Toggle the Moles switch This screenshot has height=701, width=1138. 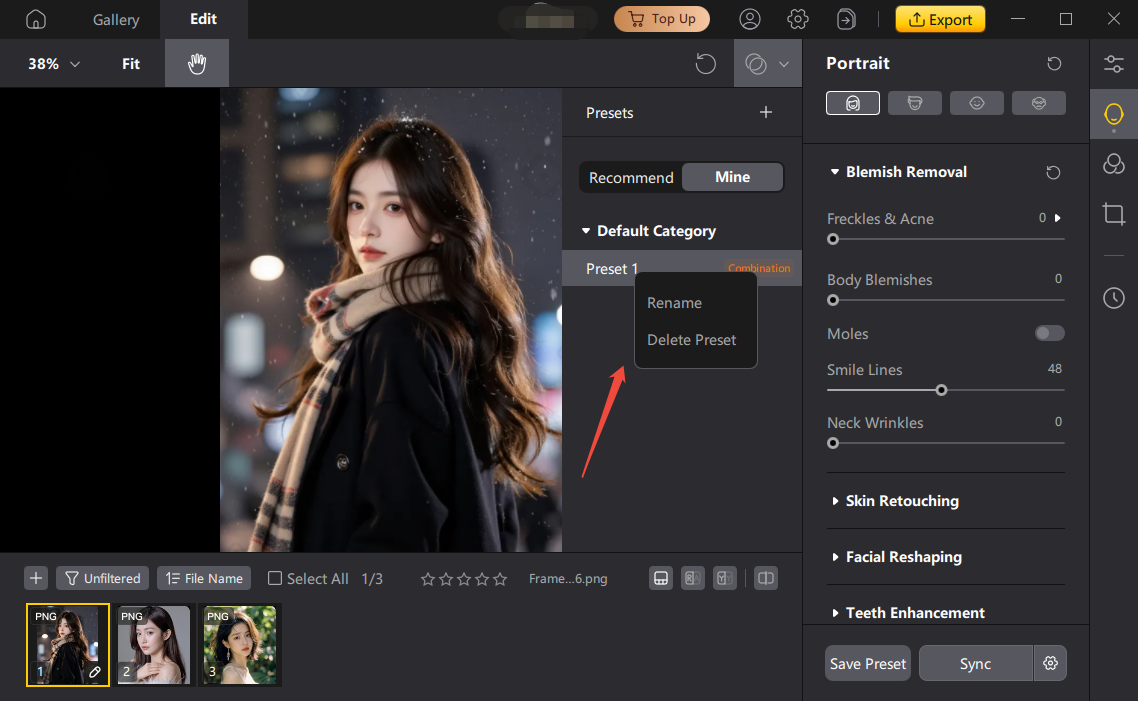click(1049, 333)
